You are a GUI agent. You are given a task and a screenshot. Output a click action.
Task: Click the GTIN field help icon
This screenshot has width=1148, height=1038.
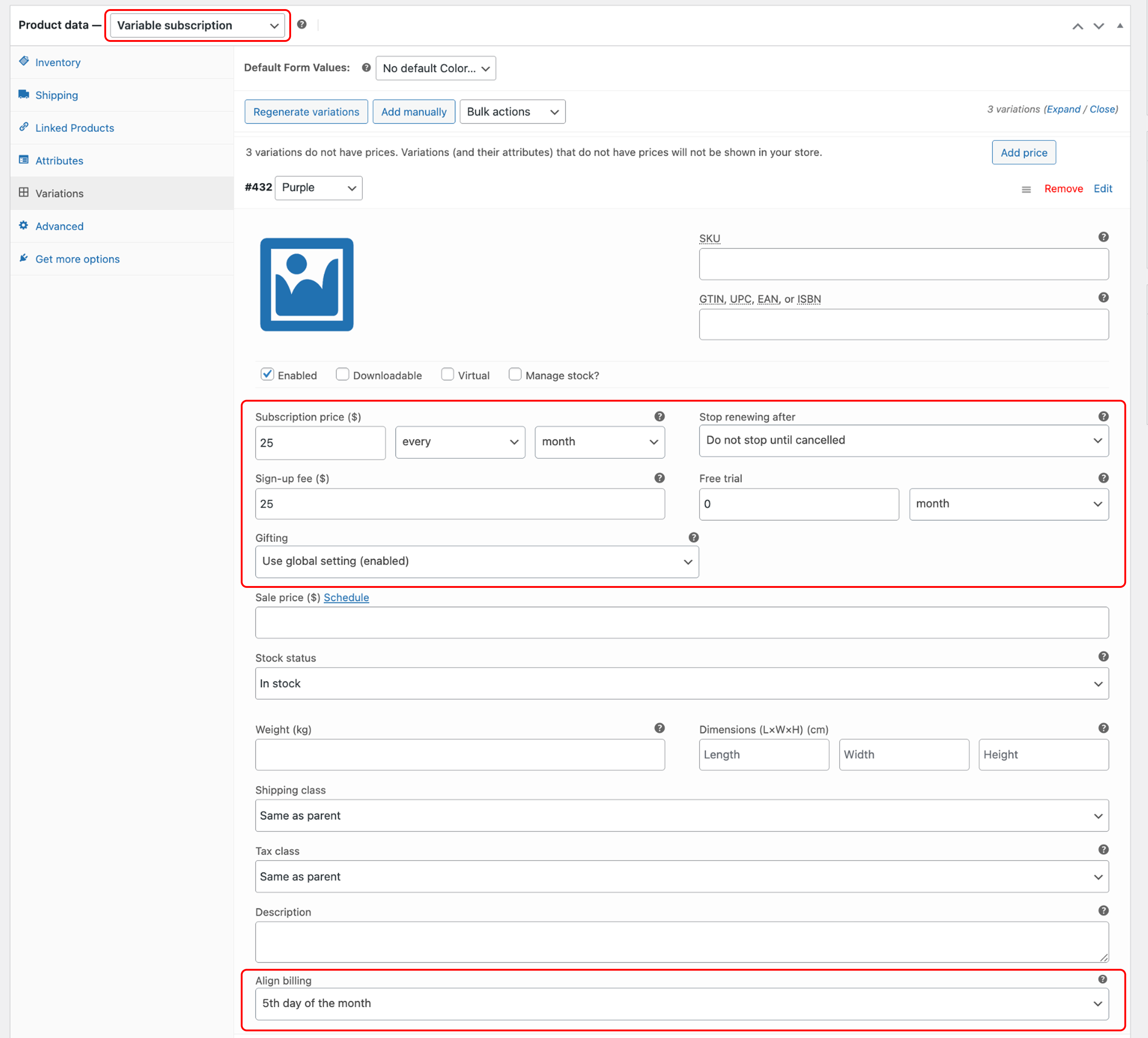[1103, 297]
